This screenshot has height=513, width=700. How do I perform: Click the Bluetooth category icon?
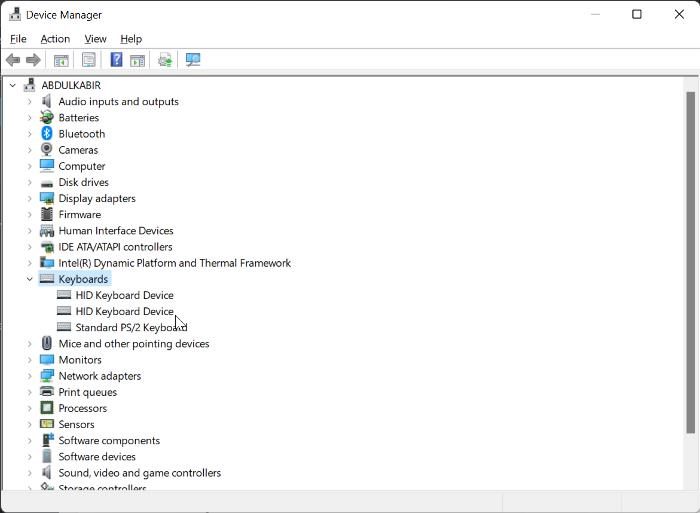pyautogui.click(x=47, y=133)
